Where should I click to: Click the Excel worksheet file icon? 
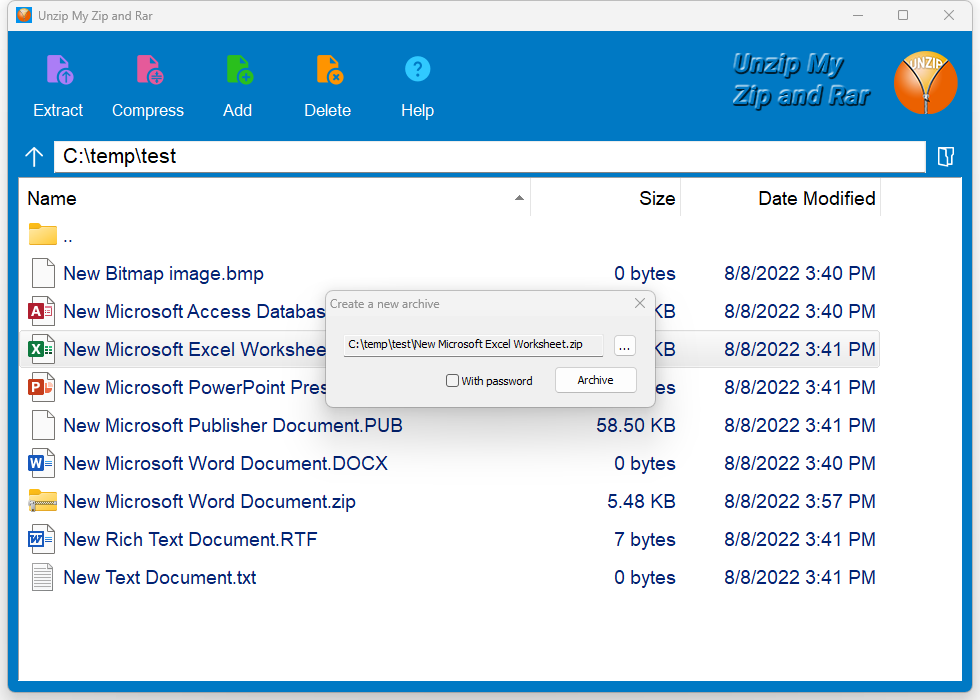click(x=41, y=349)
